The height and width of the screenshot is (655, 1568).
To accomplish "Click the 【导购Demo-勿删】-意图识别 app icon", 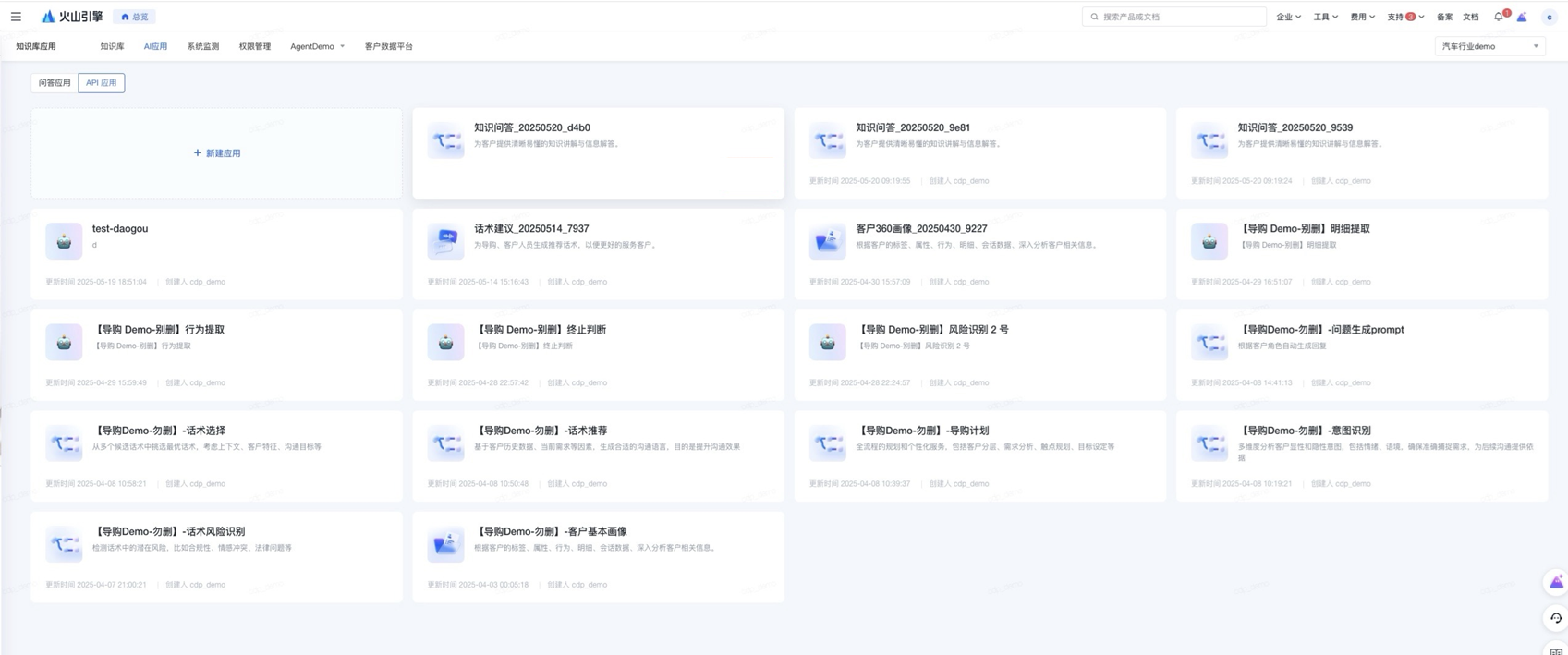I will (x=1209, y=443).
